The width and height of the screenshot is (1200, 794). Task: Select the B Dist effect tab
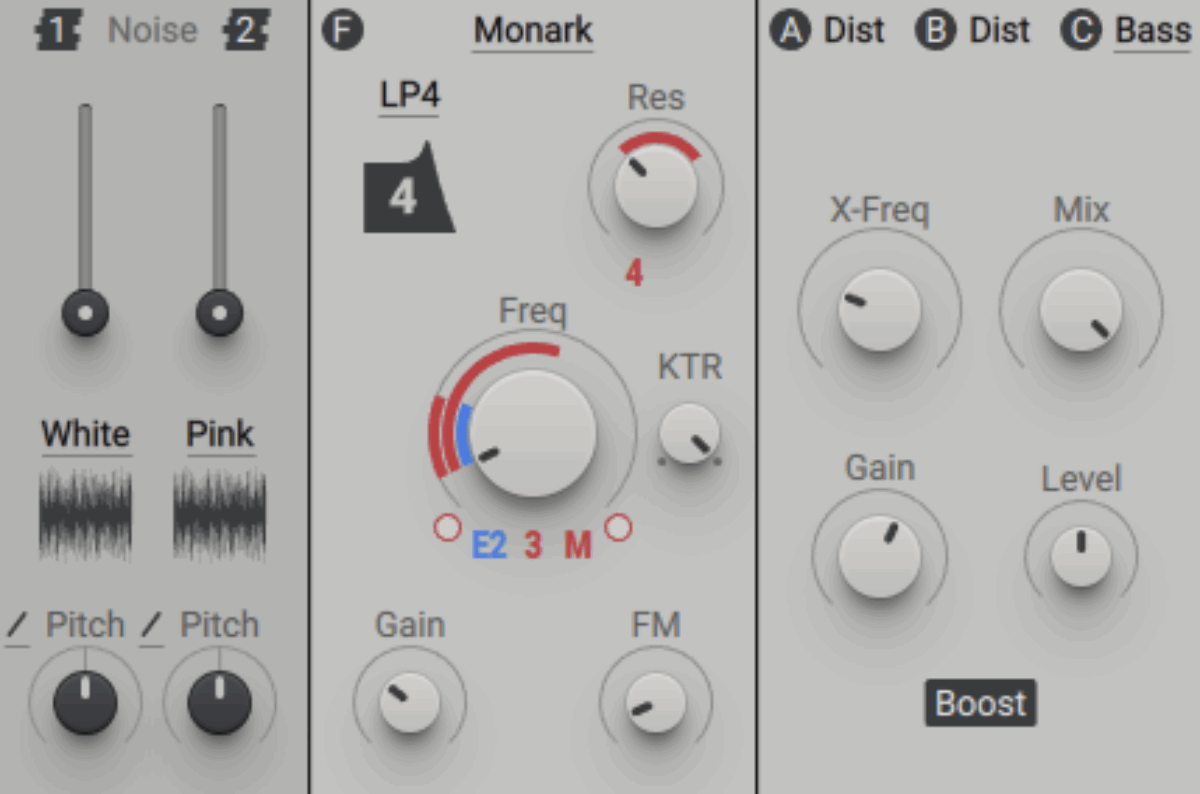(999, 31)
